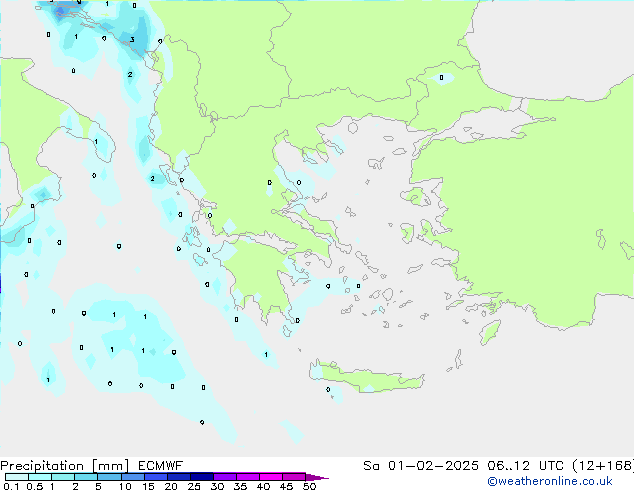Click the '45' legend label
Viewport: 634px width, 490px height.
286,486
